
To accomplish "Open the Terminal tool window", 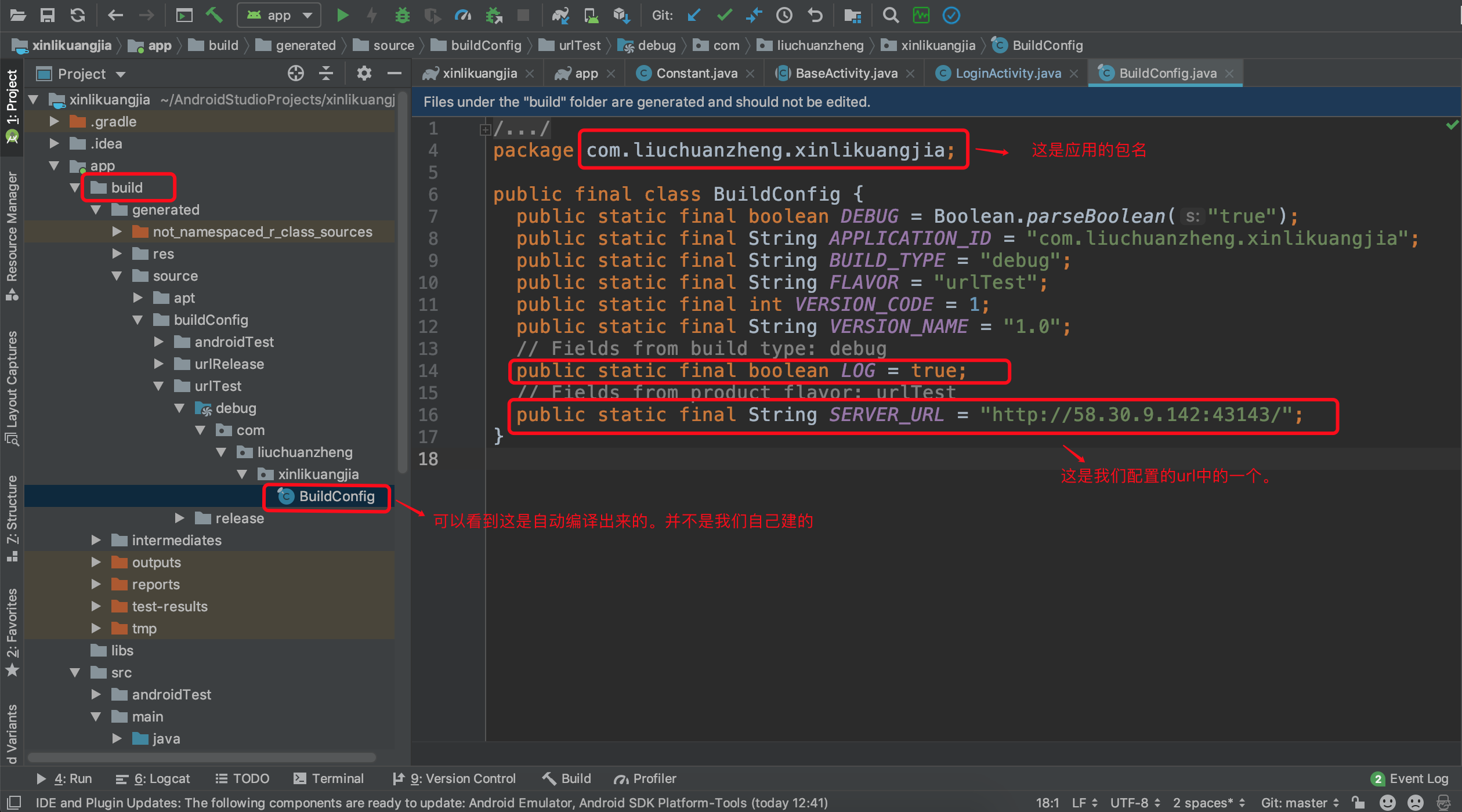I will (329, 778).
